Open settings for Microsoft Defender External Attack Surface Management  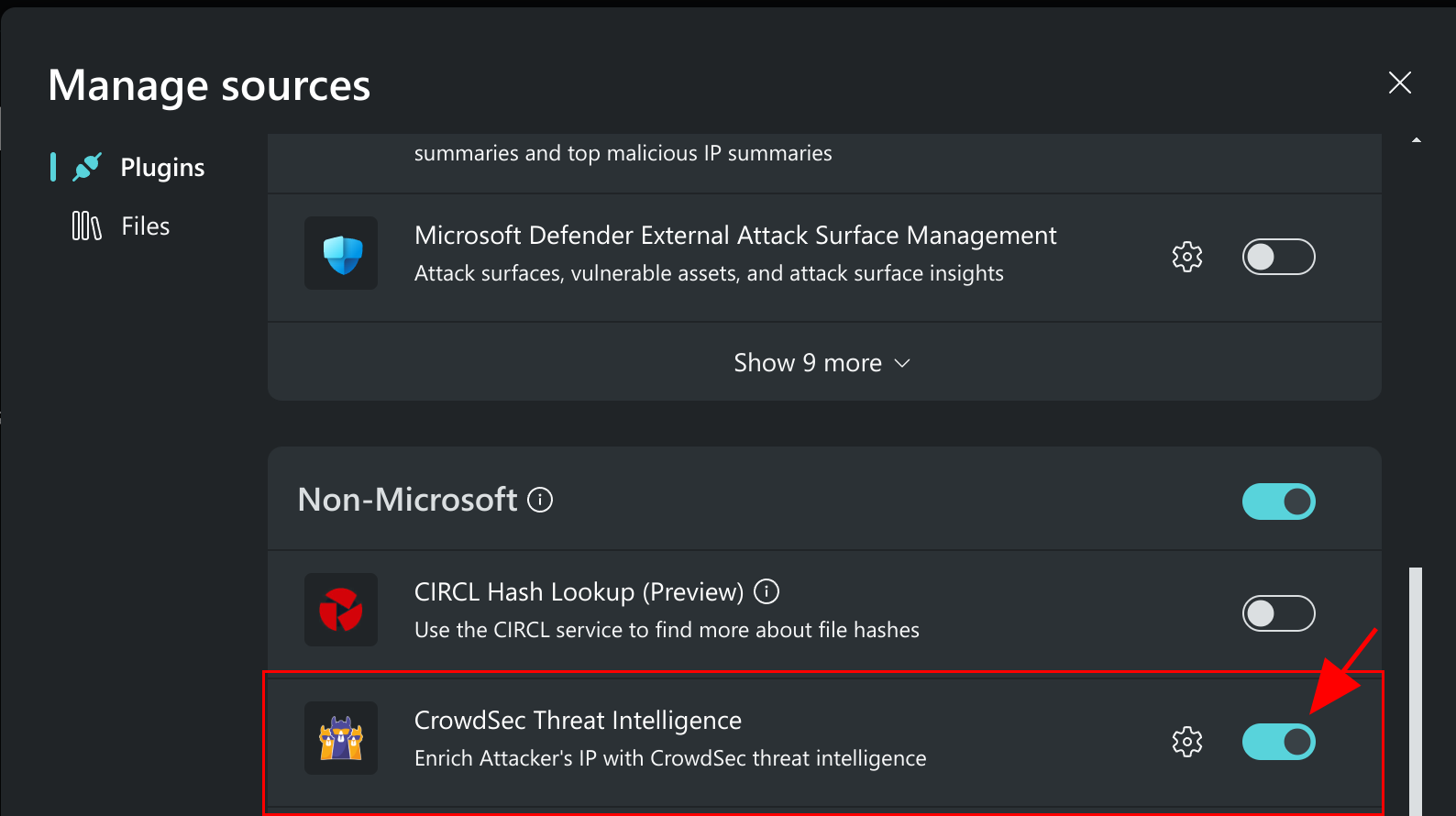coord(1186,256)
